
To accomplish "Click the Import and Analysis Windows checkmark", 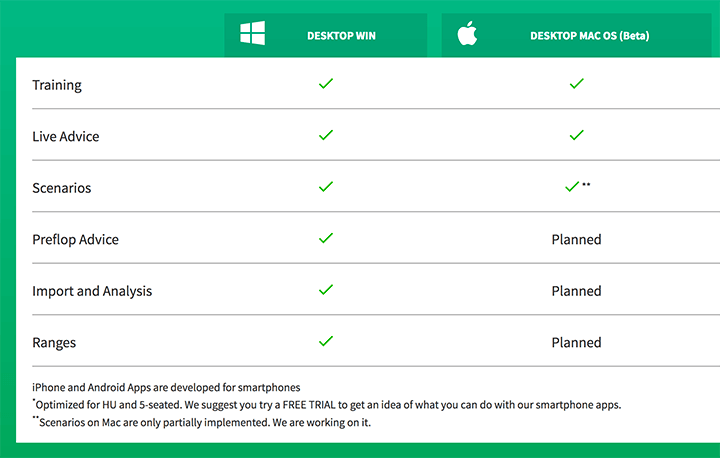I will tap(326, 289).
